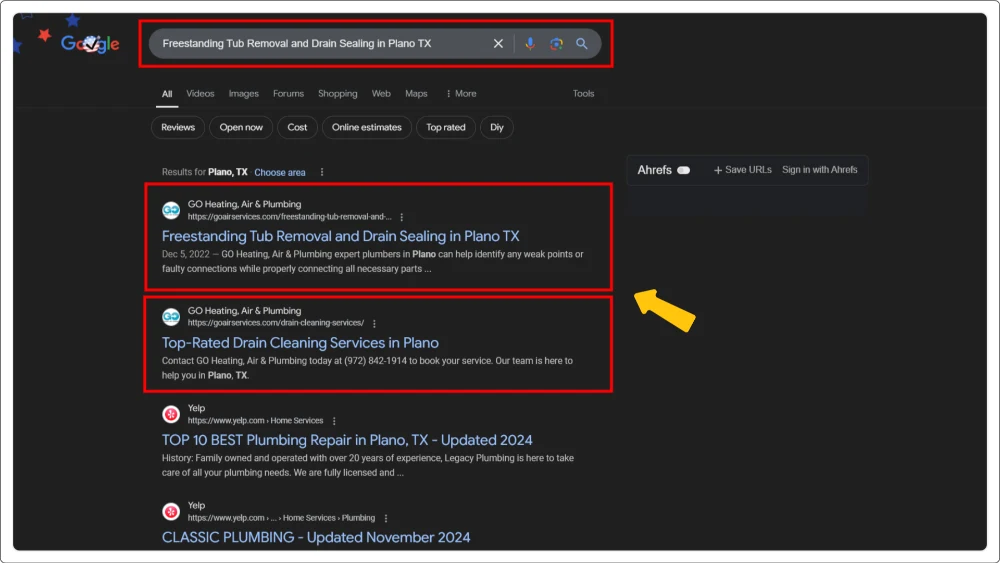Open the Tools options
1000x563 pixels.
tap(583, 94)
